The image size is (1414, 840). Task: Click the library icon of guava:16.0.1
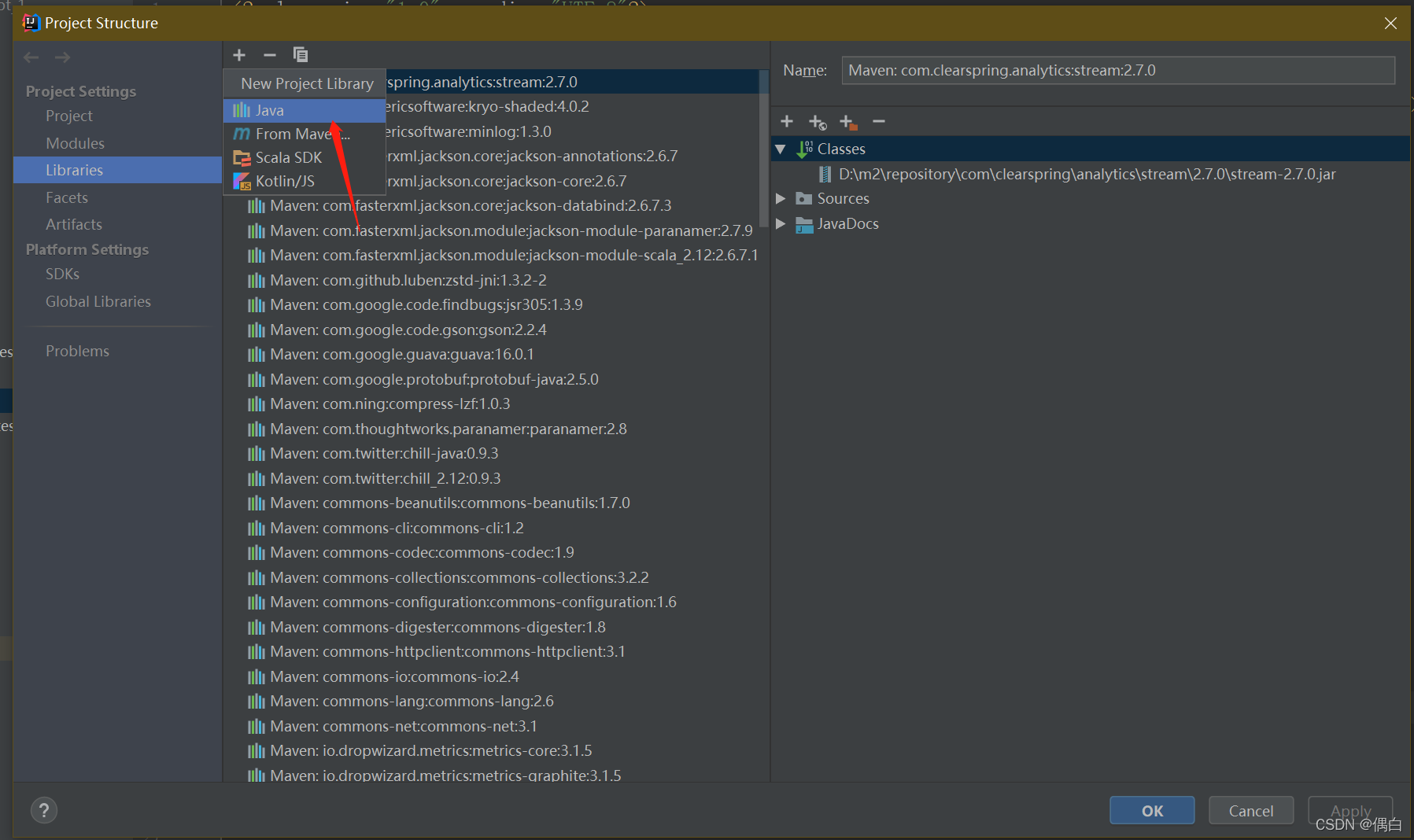click(x=257, y=355)
